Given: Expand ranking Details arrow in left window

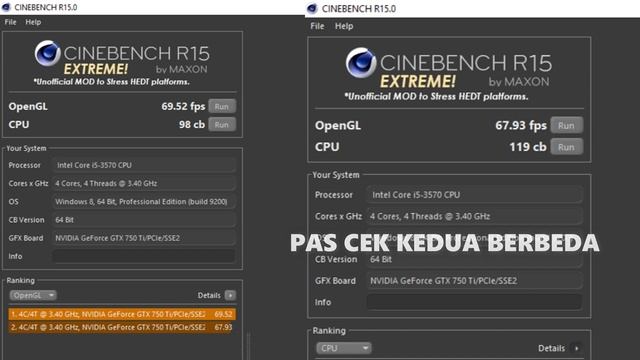Looking at the screenshot, I should (x=230, y=295).
